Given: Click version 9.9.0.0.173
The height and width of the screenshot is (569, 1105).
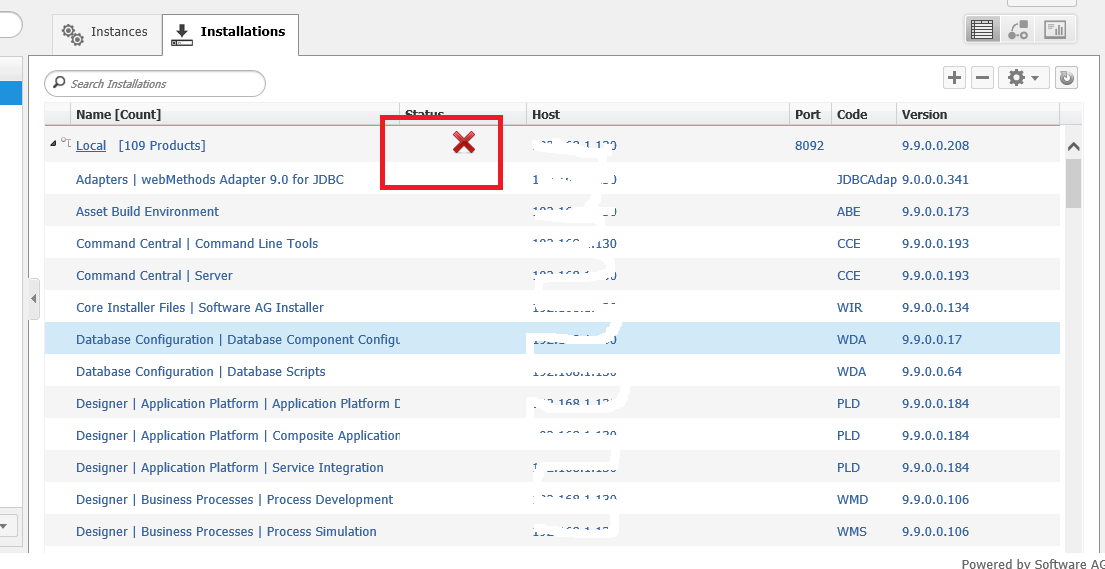Looking at the screenshot, I should point(935,212).
